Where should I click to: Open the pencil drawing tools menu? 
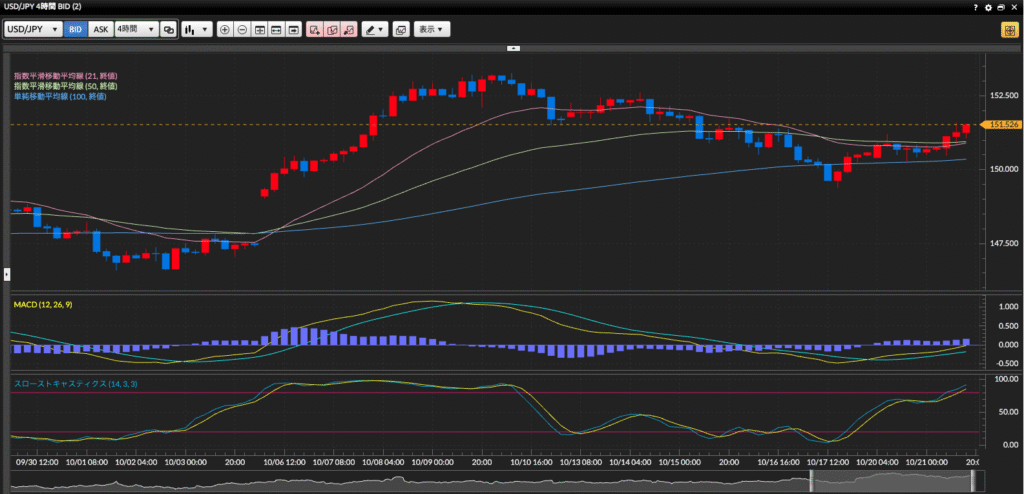[375, 30]
